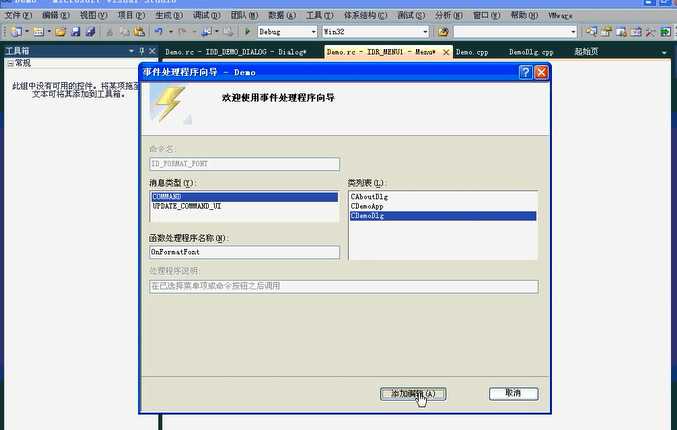The width and height of the screenshot is (677, 430).
Task: Open the 窗口 menu
Action: 486,15
